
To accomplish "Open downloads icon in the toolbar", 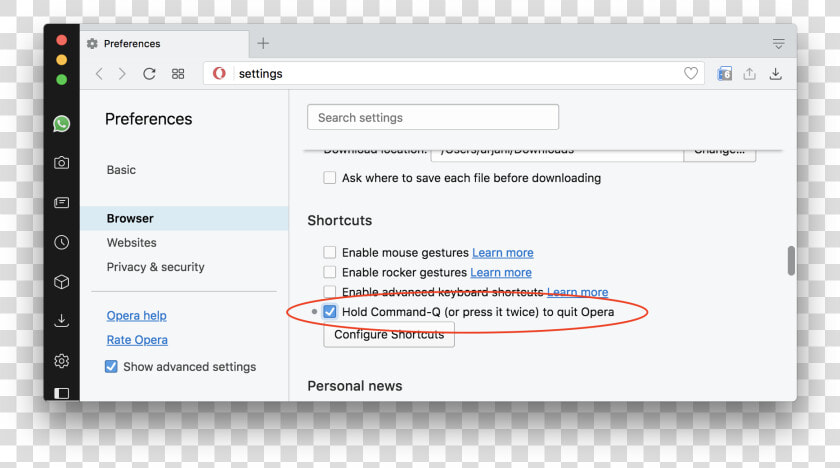I will coord(775,73).
